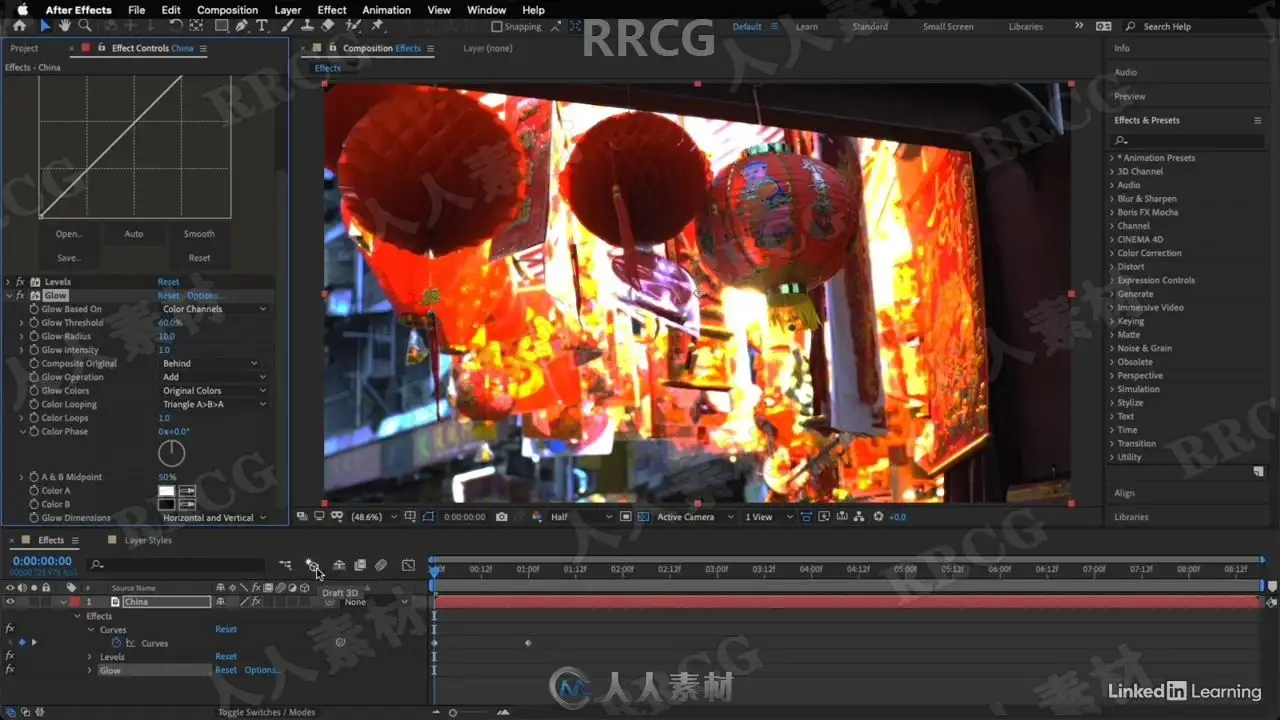Click Reset link for Levels effect
The width and height of the screenshot is (1280, 720).
(x=168, y=282)
